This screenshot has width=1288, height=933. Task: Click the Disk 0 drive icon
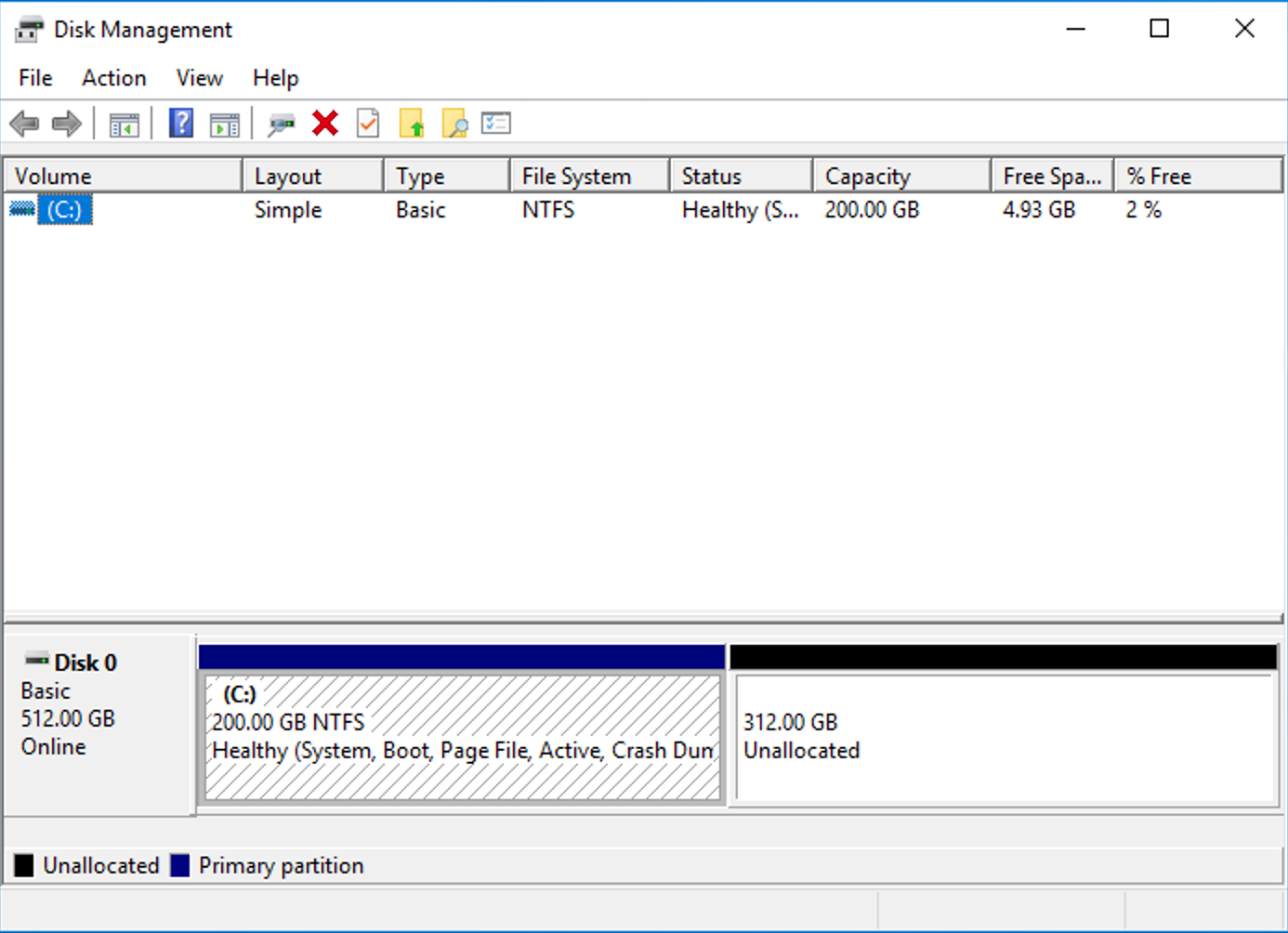click(x=37, y=661)
